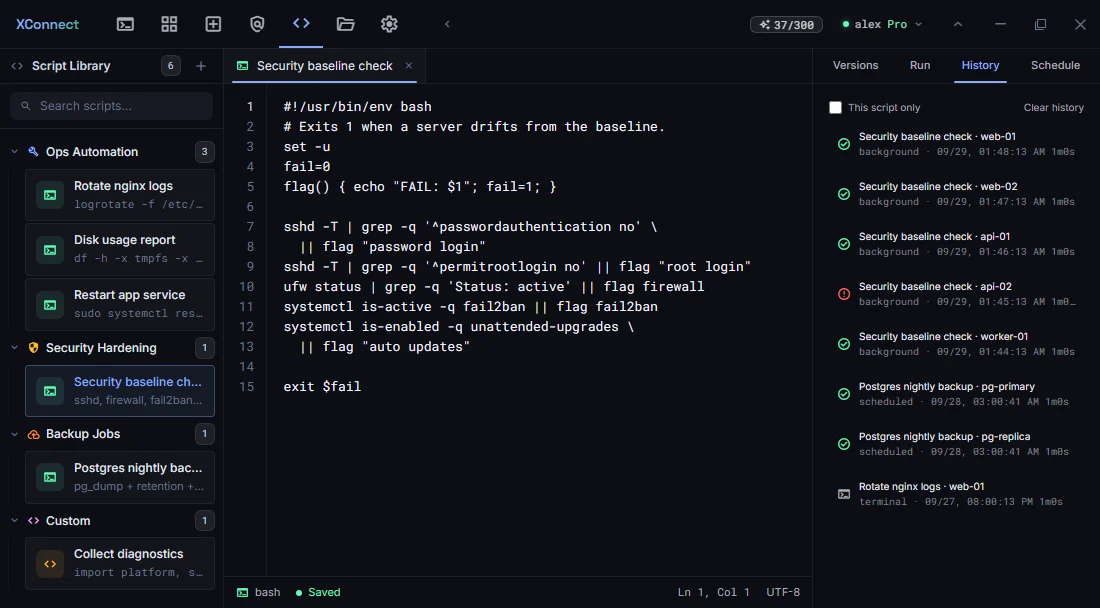Image resolution: width=1100 pixels, height=608 pixels.
Task: Open the Rotate nginx logs script
Action: coord(120,195)
